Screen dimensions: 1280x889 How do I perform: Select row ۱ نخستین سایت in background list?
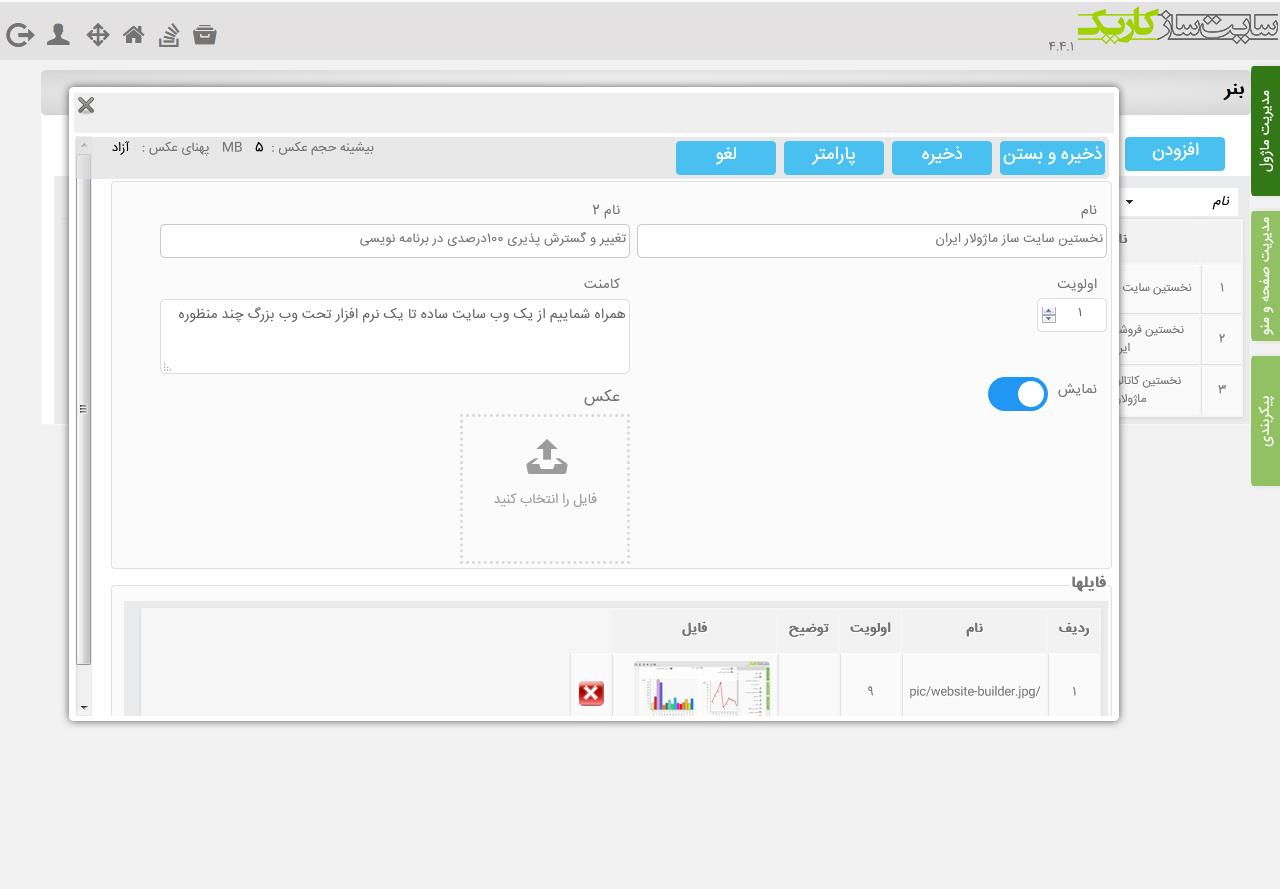(1180, 288)
